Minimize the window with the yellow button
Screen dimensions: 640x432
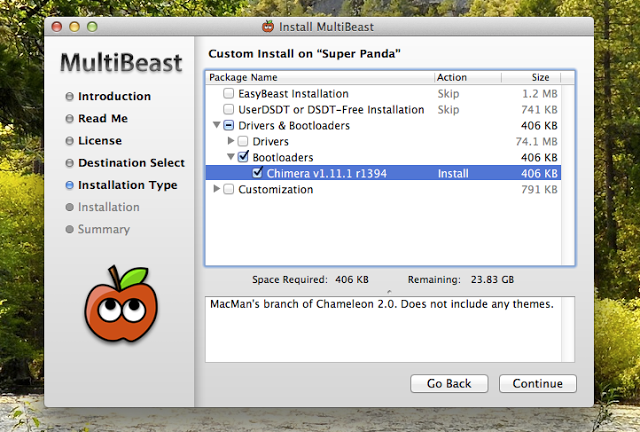(74, 27)
